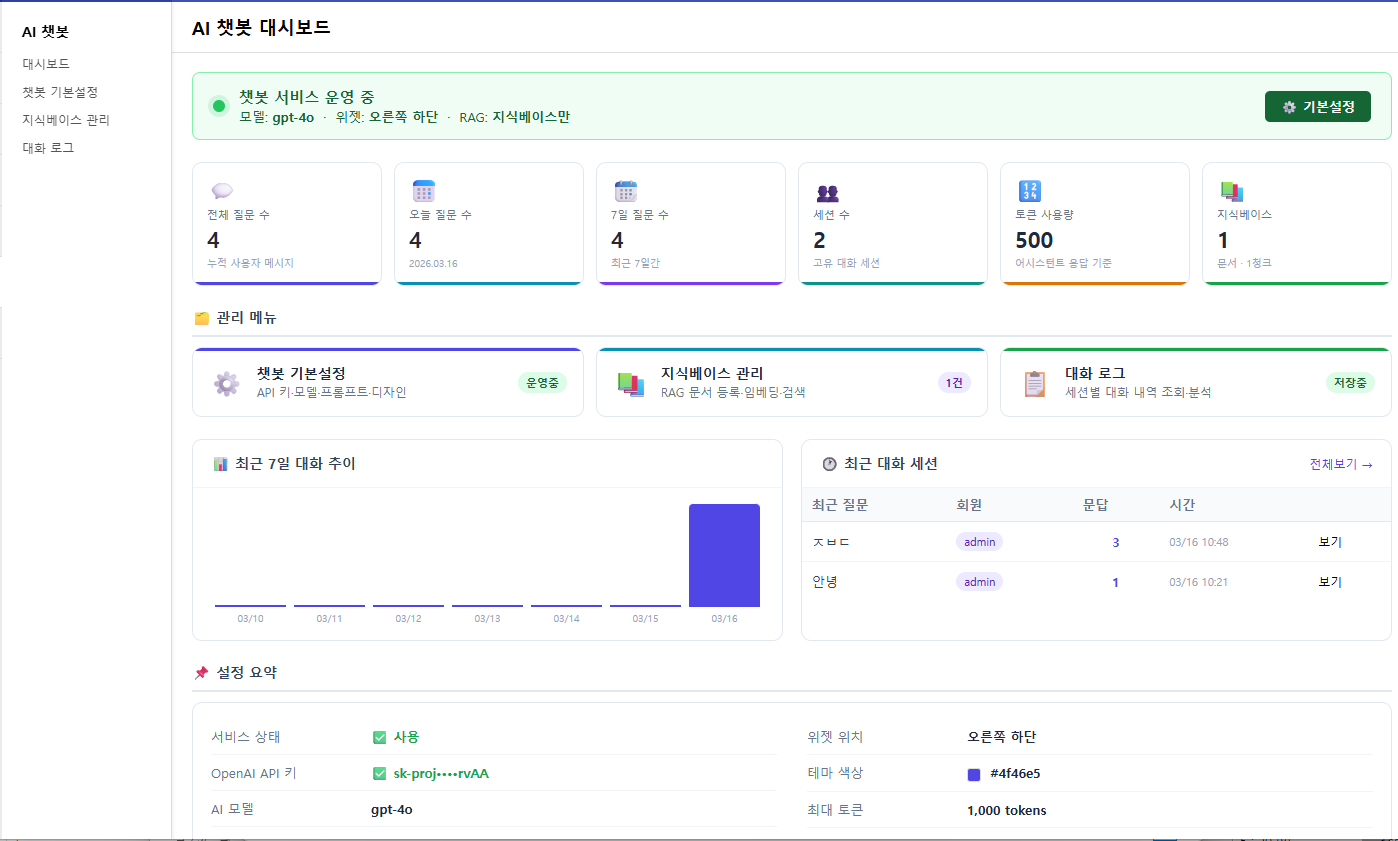This screenshot has height=841, width=1398.
Task: Click 보기 for the 안녕 session
Action: pyautogui.click(x=1330, y=582)
